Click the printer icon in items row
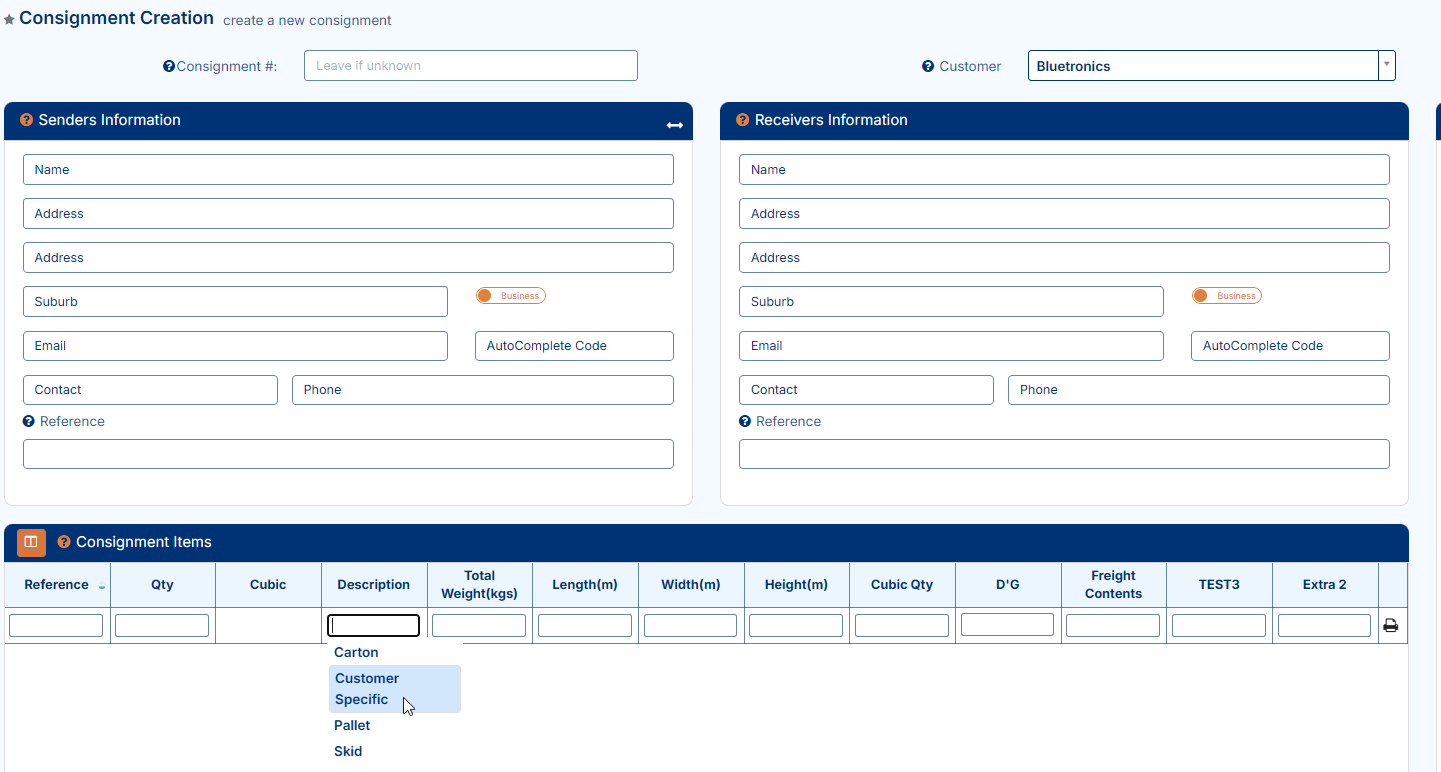 tap(1390, 626)
